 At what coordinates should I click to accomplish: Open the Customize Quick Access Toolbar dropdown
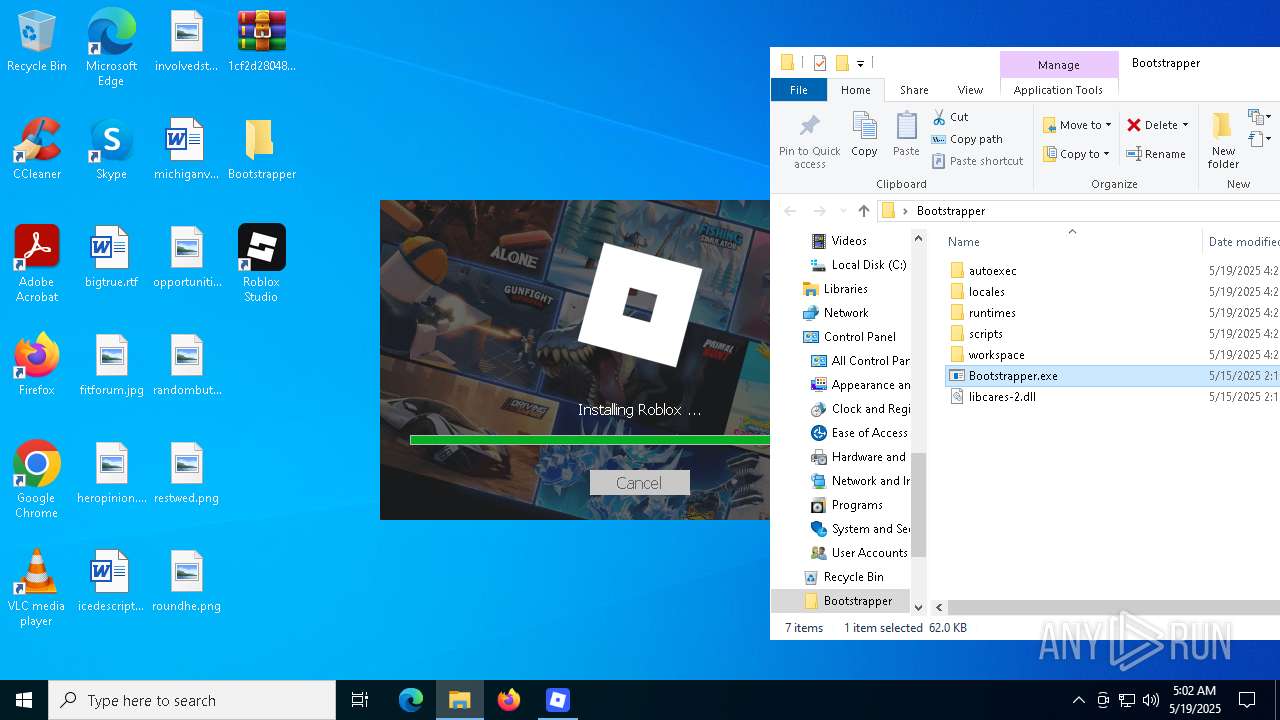coord(860,63)
